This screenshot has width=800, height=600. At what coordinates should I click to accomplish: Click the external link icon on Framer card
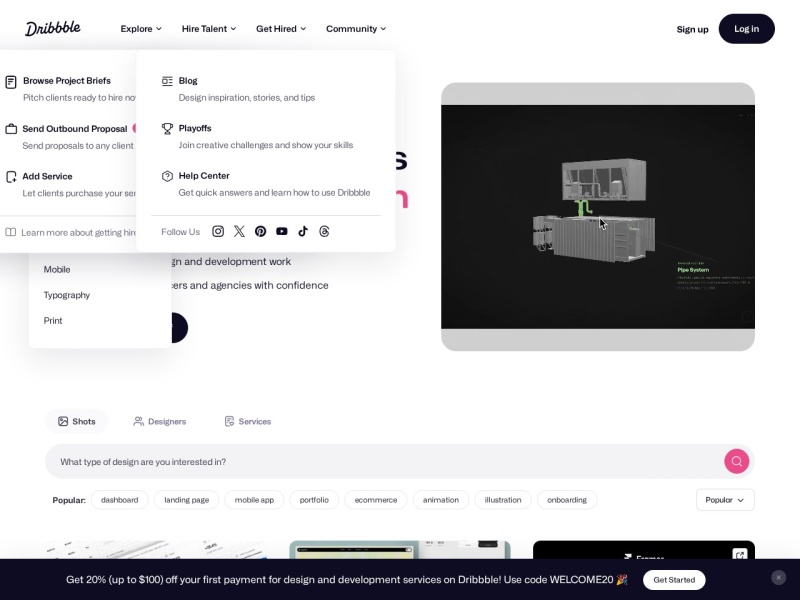tap(740, 555)
